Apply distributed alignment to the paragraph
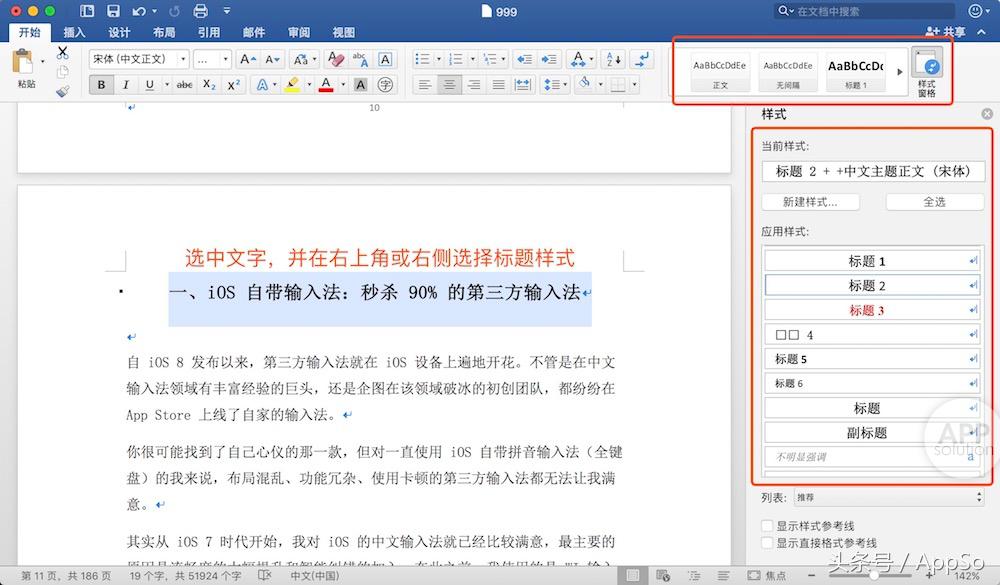The image size is (1000, 585). pyautogui.click(x=522, y=84)
